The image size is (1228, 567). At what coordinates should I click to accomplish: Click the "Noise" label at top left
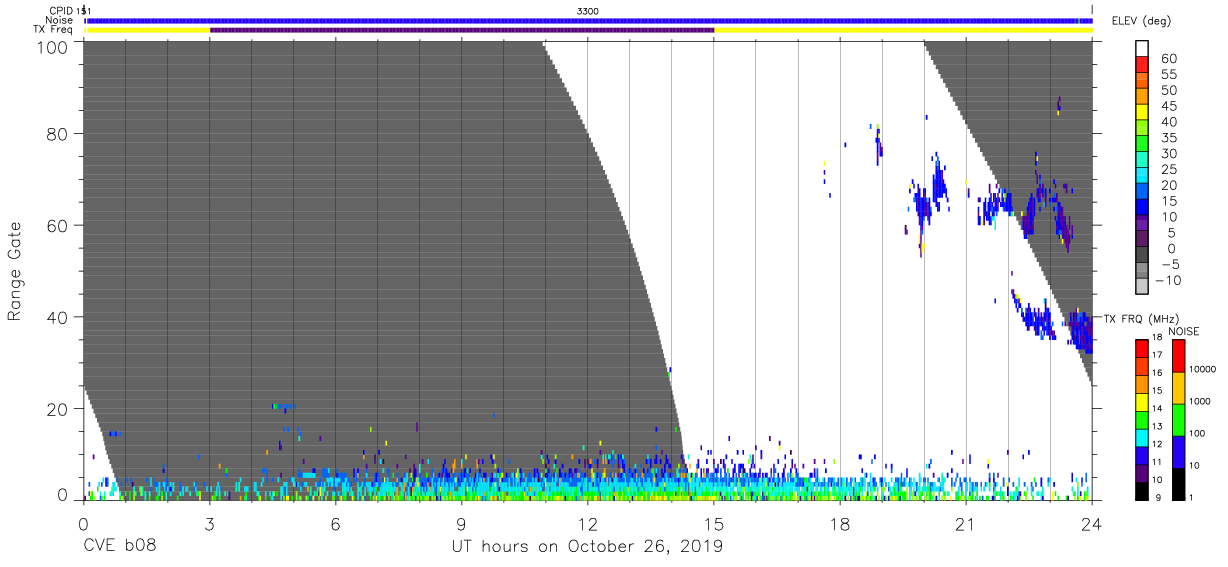[59, 20]
